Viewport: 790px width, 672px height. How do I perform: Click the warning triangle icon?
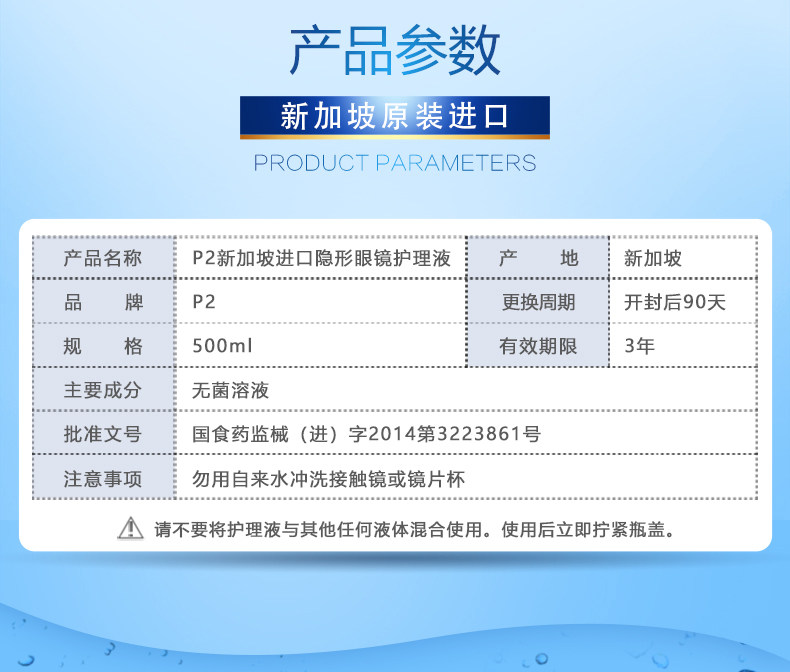[130, 528]
